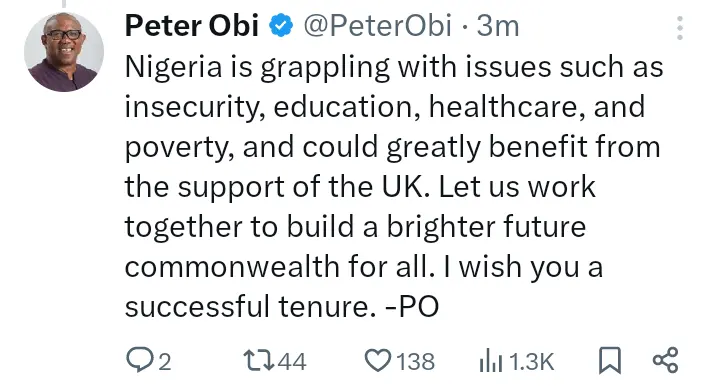Open view analytics bar chart icon
Viewport: 720px width, 386px height.
tap(490, 360)
